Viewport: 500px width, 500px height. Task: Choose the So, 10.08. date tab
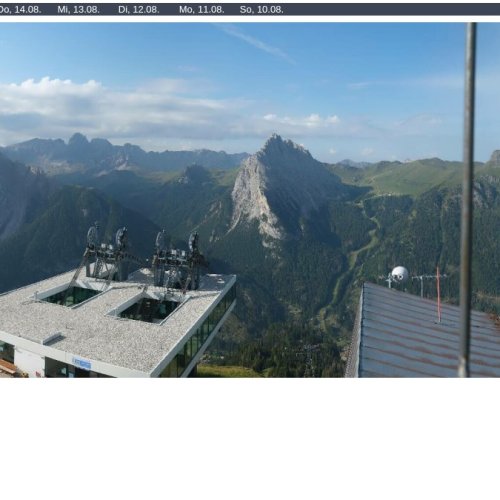coord(261,10)
